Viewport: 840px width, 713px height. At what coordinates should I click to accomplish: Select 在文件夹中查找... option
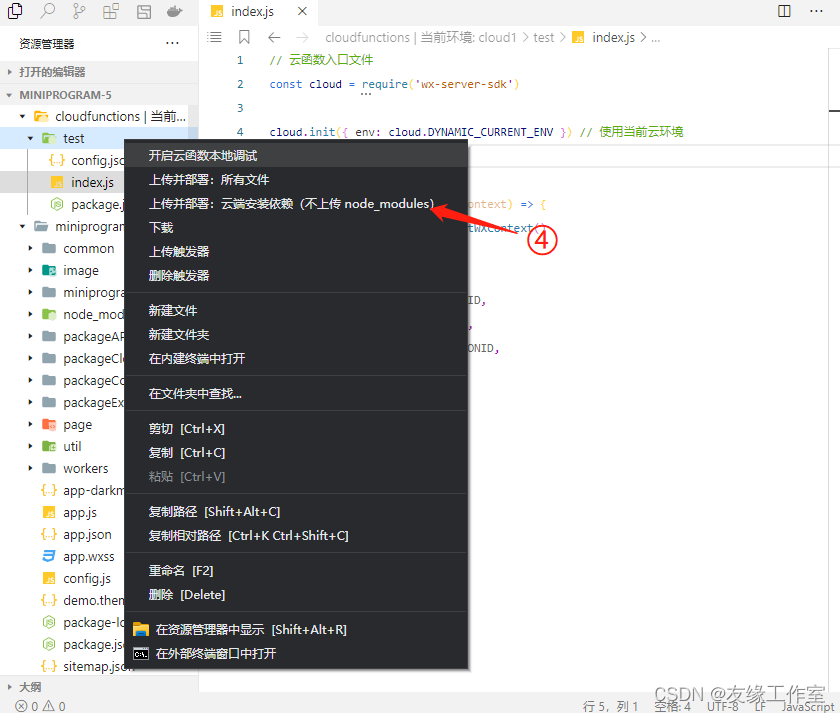(296, 394)
